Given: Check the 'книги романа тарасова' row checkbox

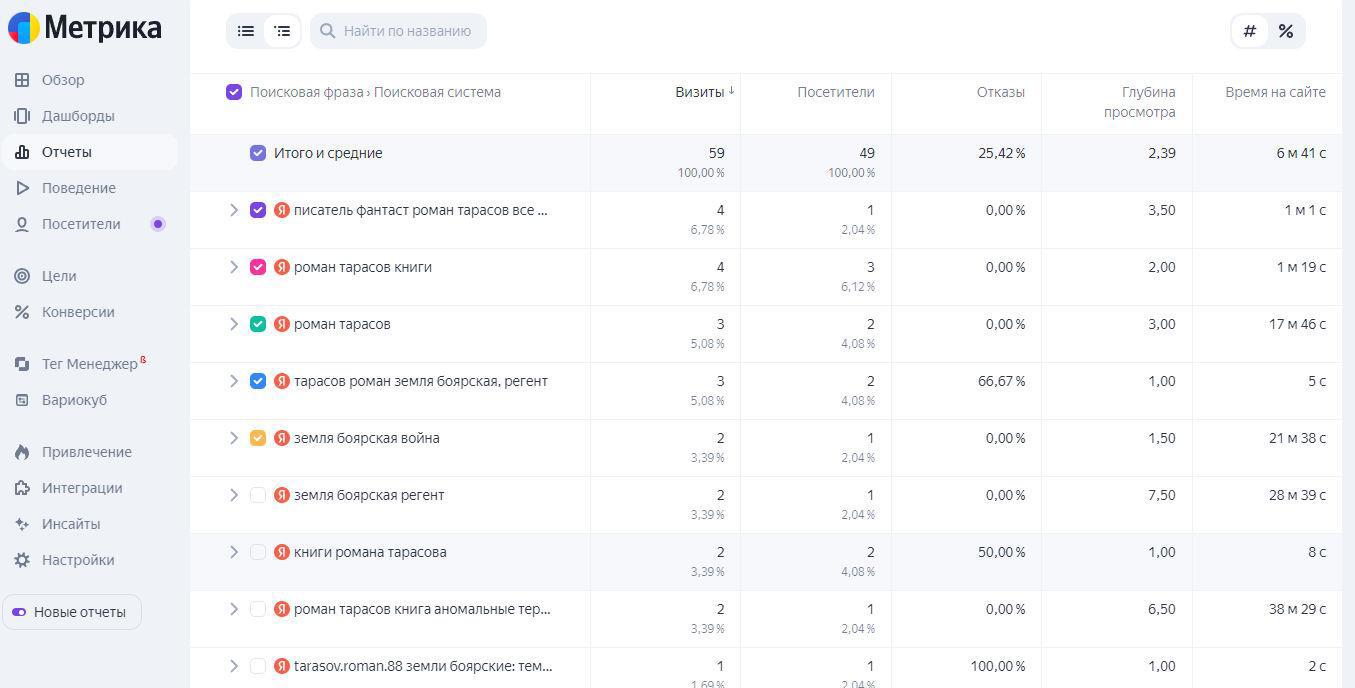Looking at the screenshot, I should tap(258, 552).
